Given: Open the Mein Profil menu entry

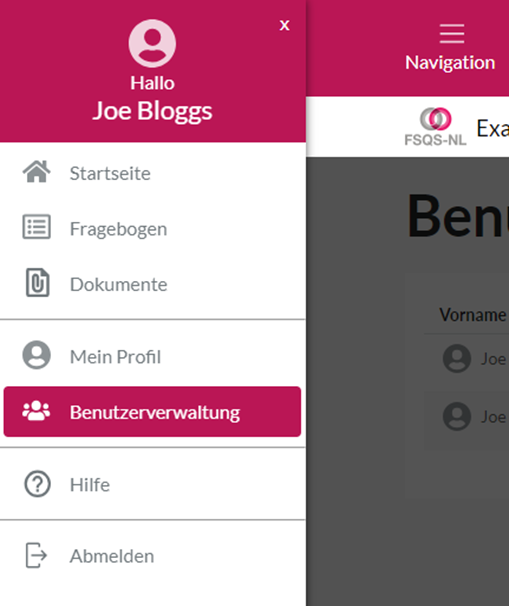Looking at the screenshot, I should pyautogui.click(x=152, y=356).
